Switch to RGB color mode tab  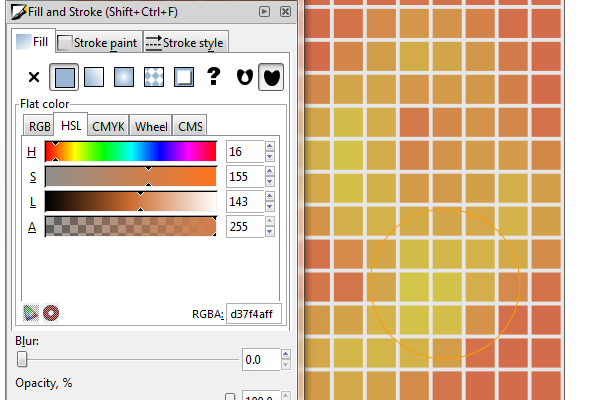(x=39, y=126)
